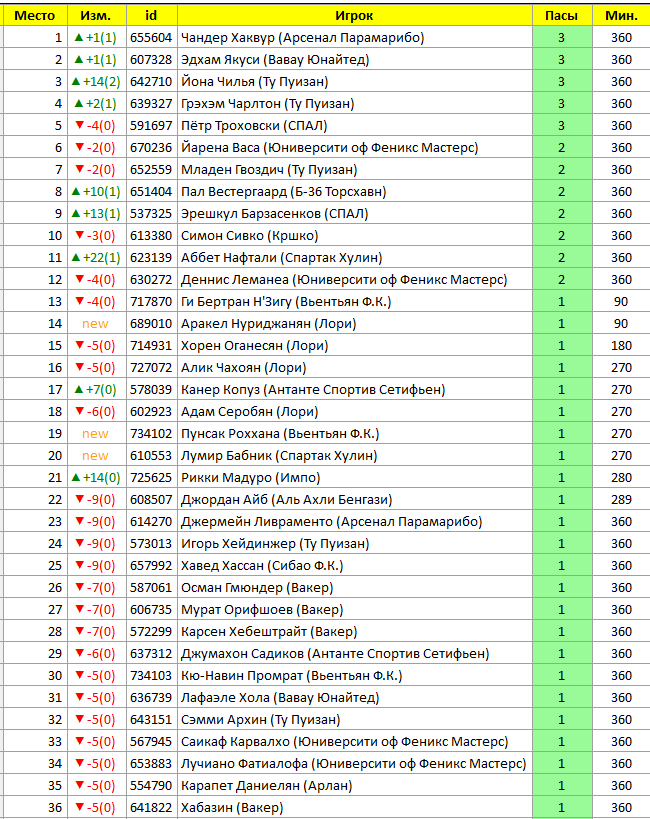Click change value '+7(0)' for Канер Копуз
Screen dimensions: 650x819
96,390
